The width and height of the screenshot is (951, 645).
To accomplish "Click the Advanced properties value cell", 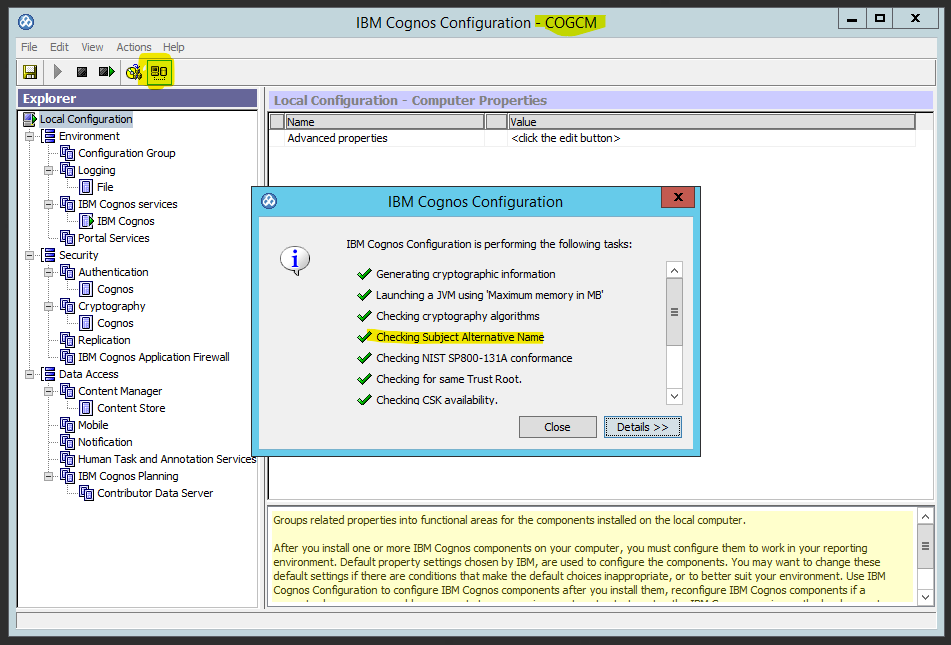I will 711,138.
